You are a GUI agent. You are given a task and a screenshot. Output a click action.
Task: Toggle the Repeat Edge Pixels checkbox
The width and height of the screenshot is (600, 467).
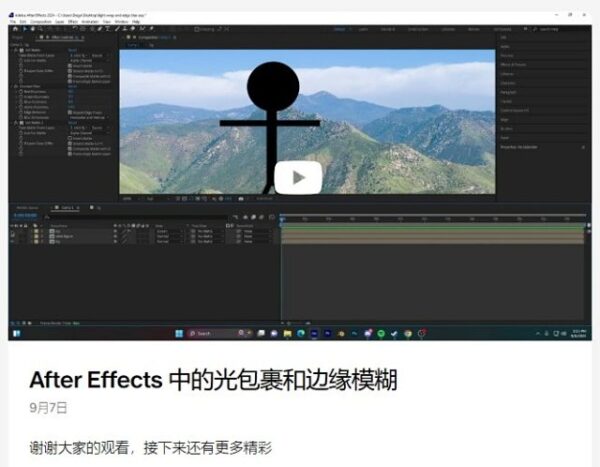point(70,113)
